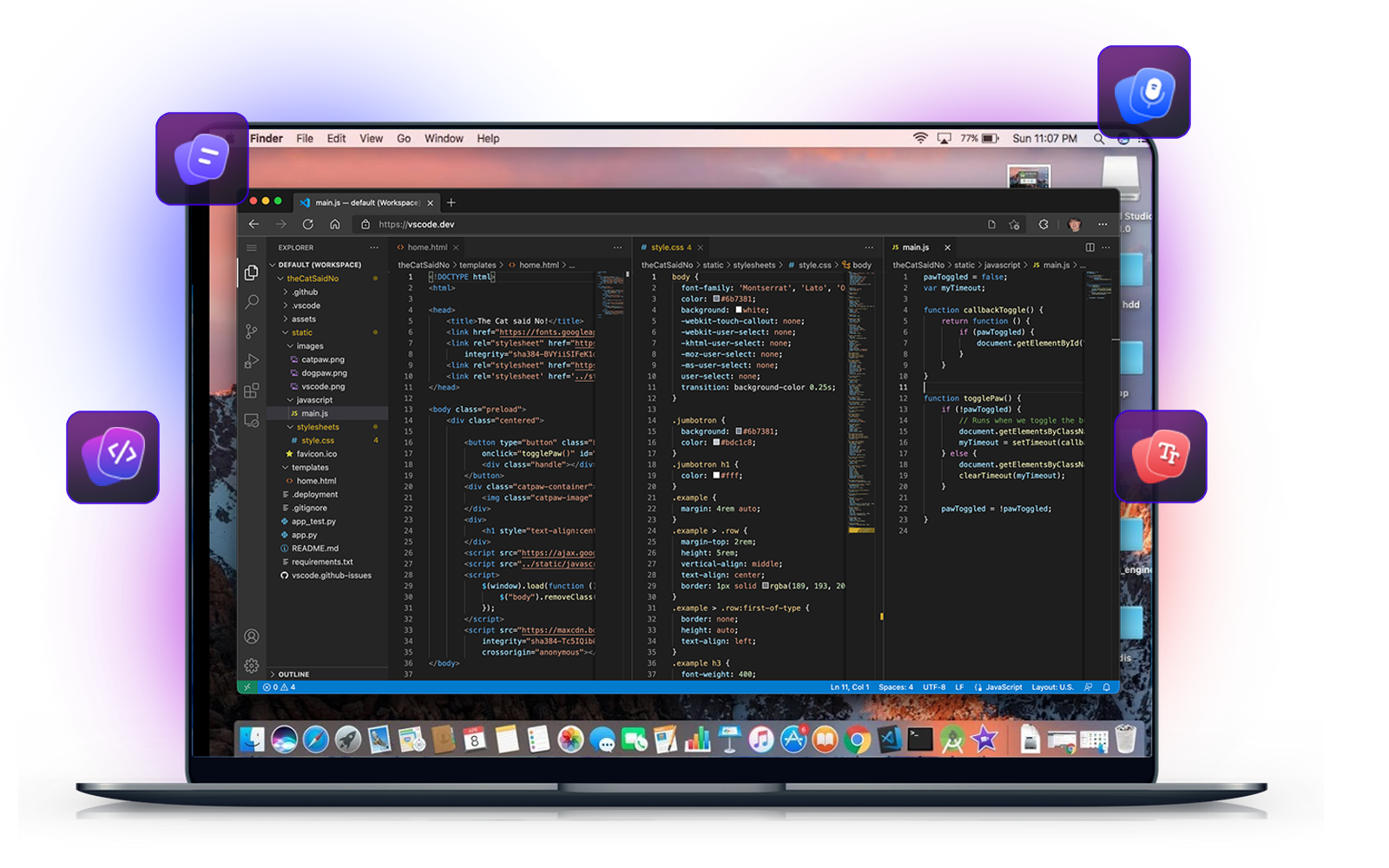Click the #fff color swatch in style.css
The width and height of the screenshot is (1389, 868).
coord(716,476)
